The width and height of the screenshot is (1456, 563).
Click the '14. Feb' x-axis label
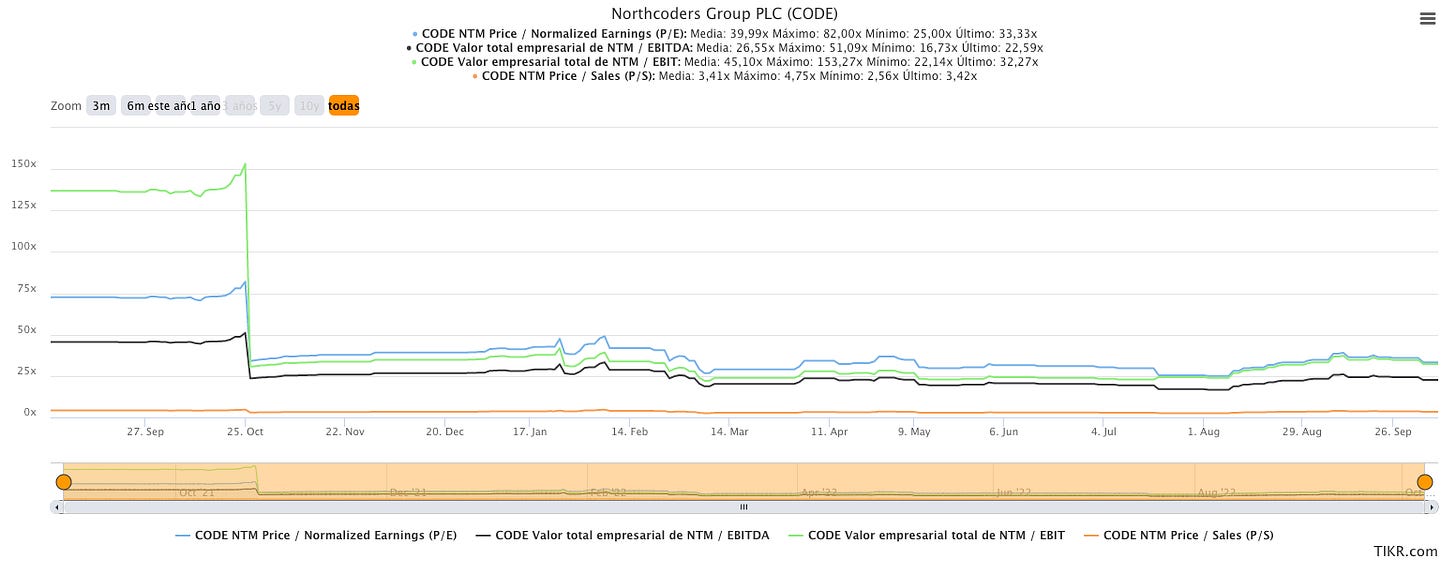[x=630, y=432]
